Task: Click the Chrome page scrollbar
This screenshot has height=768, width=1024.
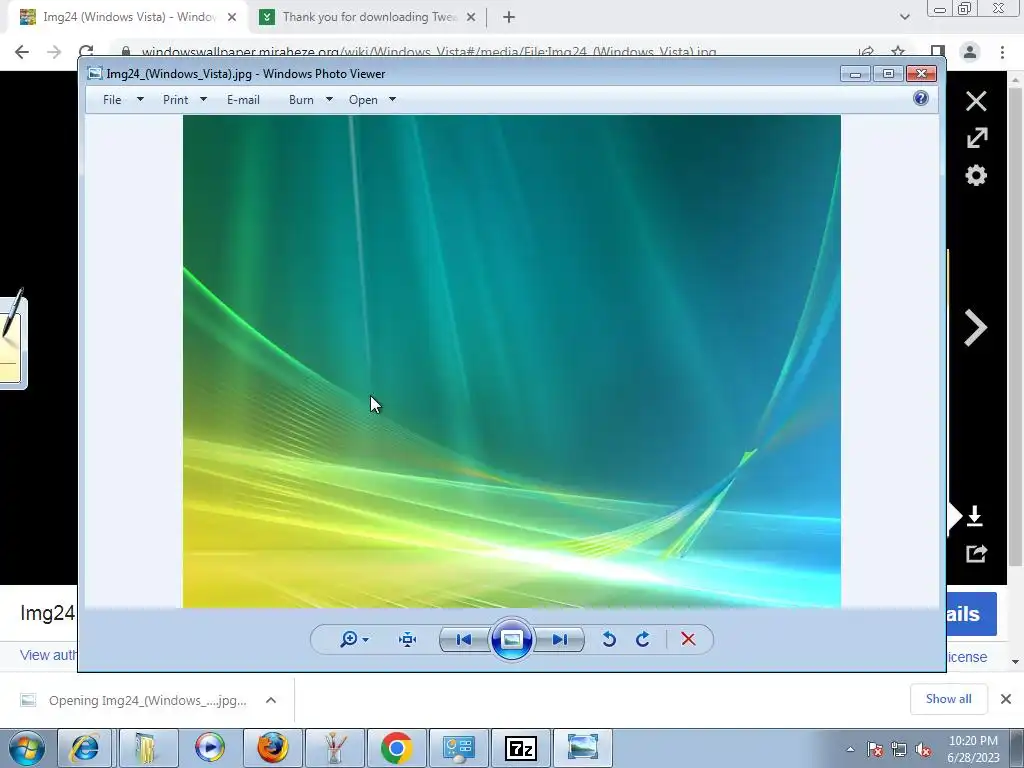Action: tap(1015, 327)
